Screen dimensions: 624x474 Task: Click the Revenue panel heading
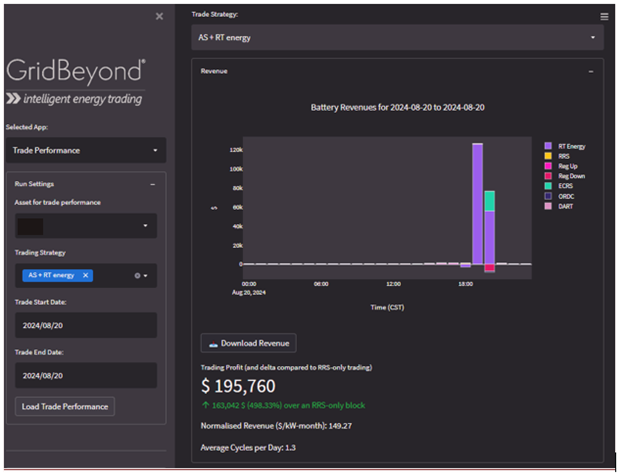(214, 71)
